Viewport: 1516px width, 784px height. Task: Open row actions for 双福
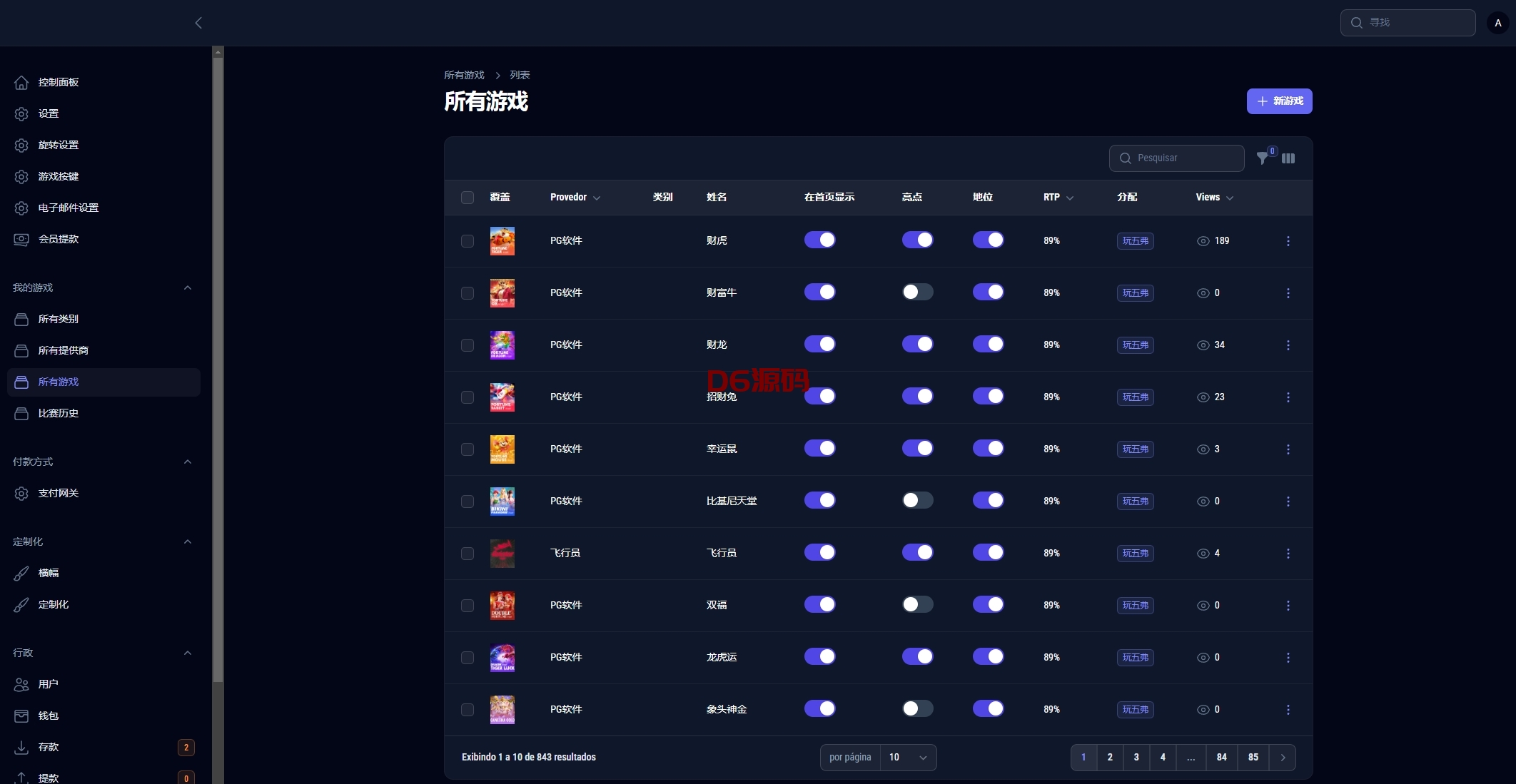point(1288,606)
